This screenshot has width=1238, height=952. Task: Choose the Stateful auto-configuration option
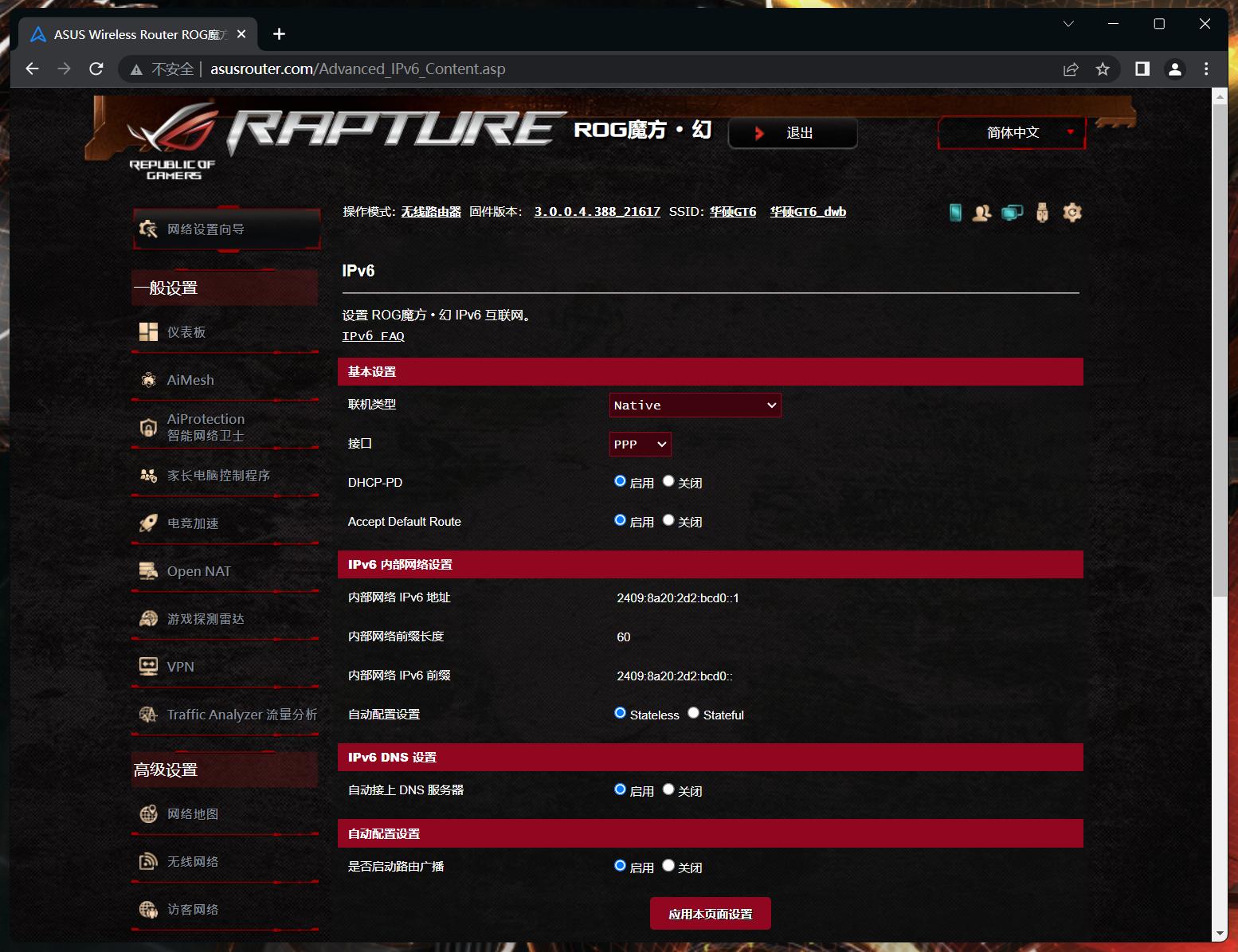[693, 713]
